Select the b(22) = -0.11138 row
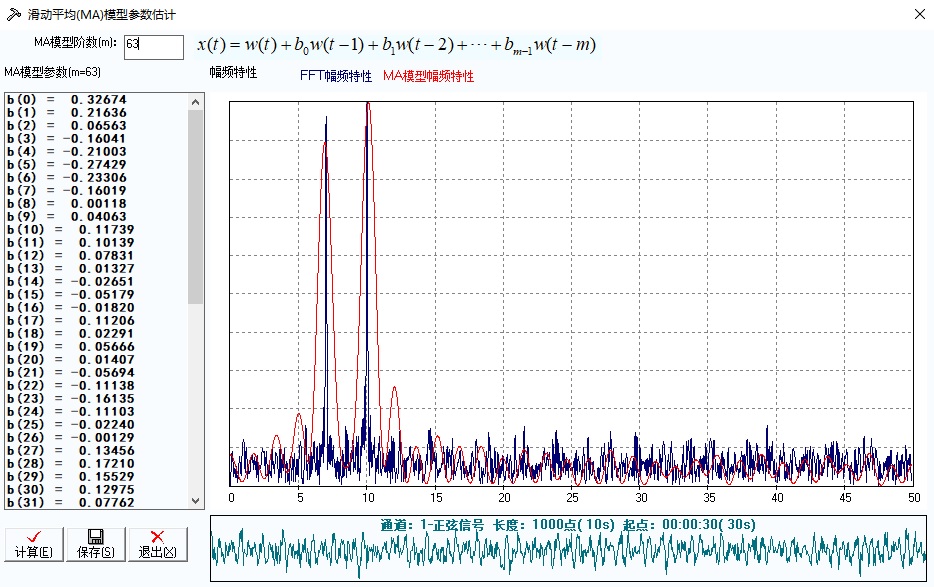The width and height of the screenshot is (934, 587). [x=96, y=386]
